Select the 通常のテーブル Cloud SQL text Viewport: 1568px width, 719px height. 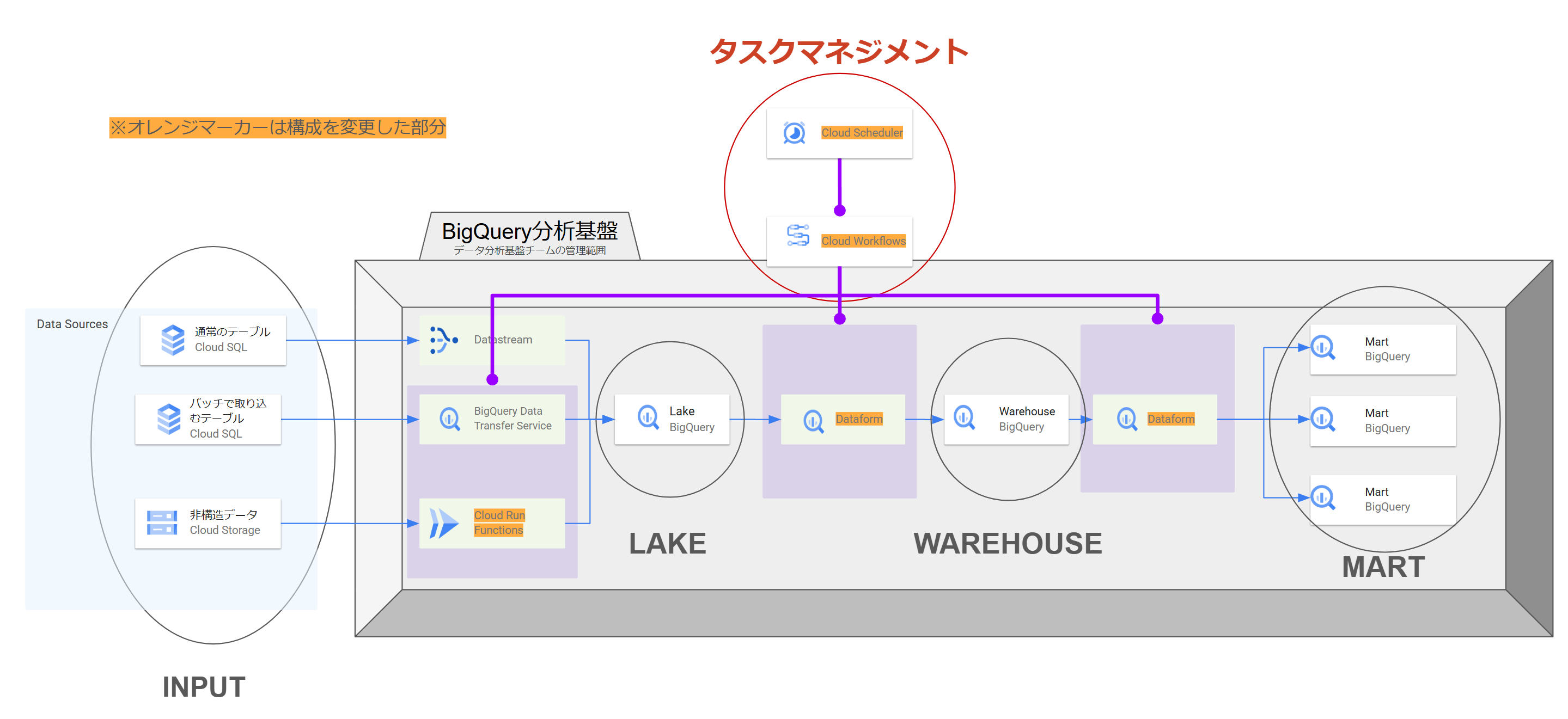[x=232, y=339]
